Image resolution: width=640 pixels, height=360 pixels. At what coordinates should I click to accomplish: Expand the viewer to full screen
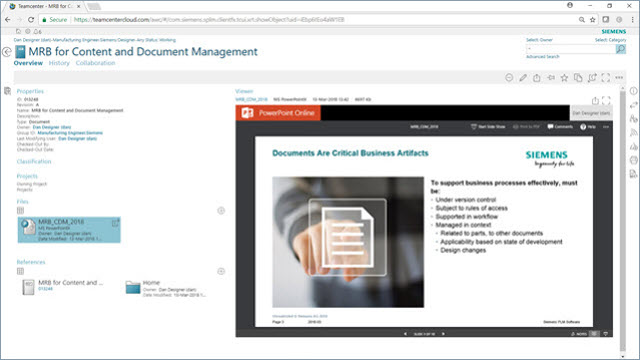(x=606, y=100)
